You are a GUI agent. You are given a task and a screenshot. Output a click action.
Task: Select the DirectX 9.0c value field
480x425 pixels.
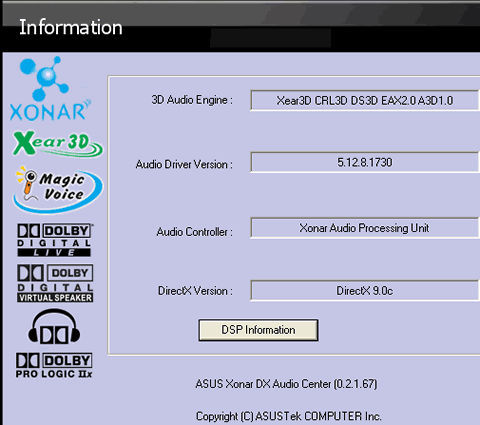[x=365, y=291]
